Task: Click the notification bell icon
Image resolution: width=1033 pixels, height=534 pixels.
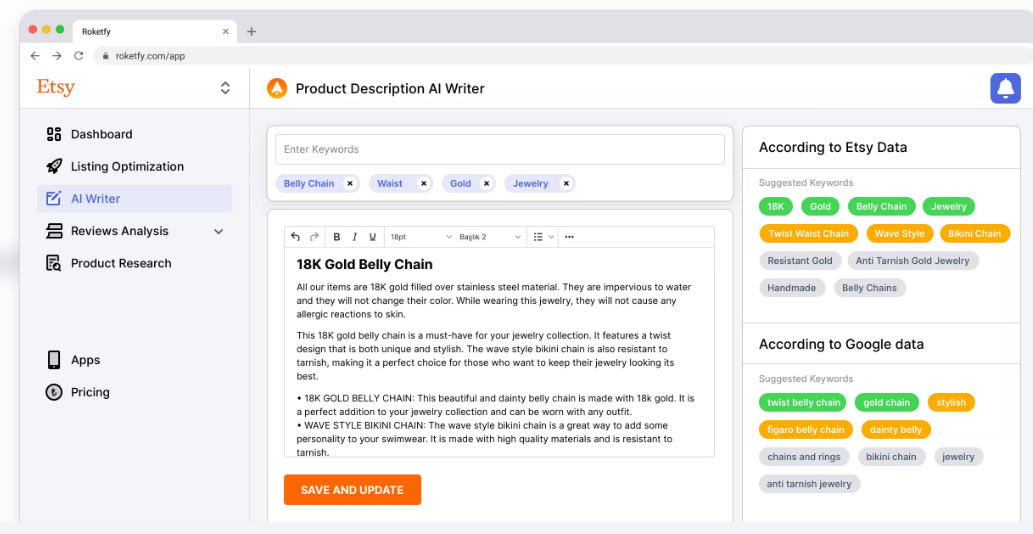Action: point(1005,88)
